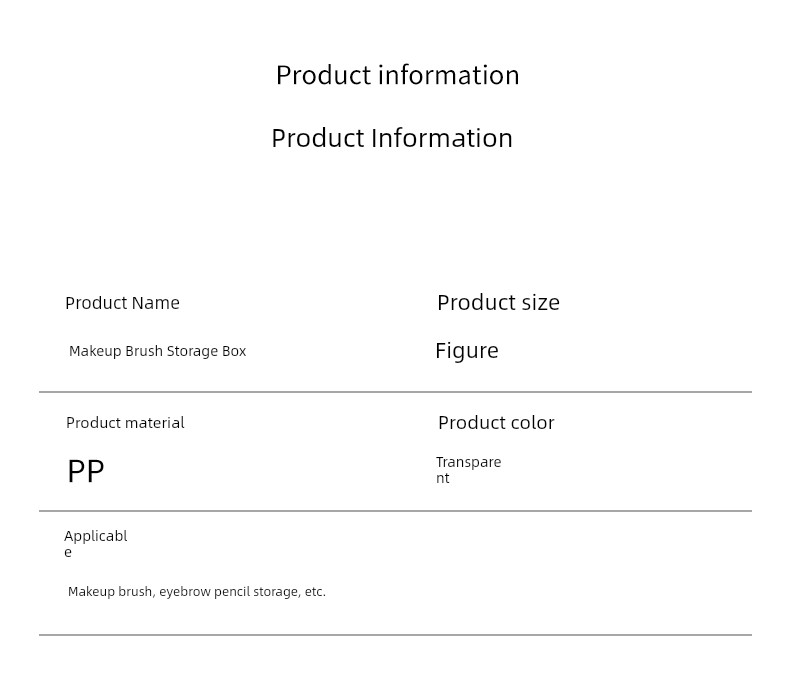Click the large 'PP' material value
This screenshot has width=790, height=674.
pos(86,471)
